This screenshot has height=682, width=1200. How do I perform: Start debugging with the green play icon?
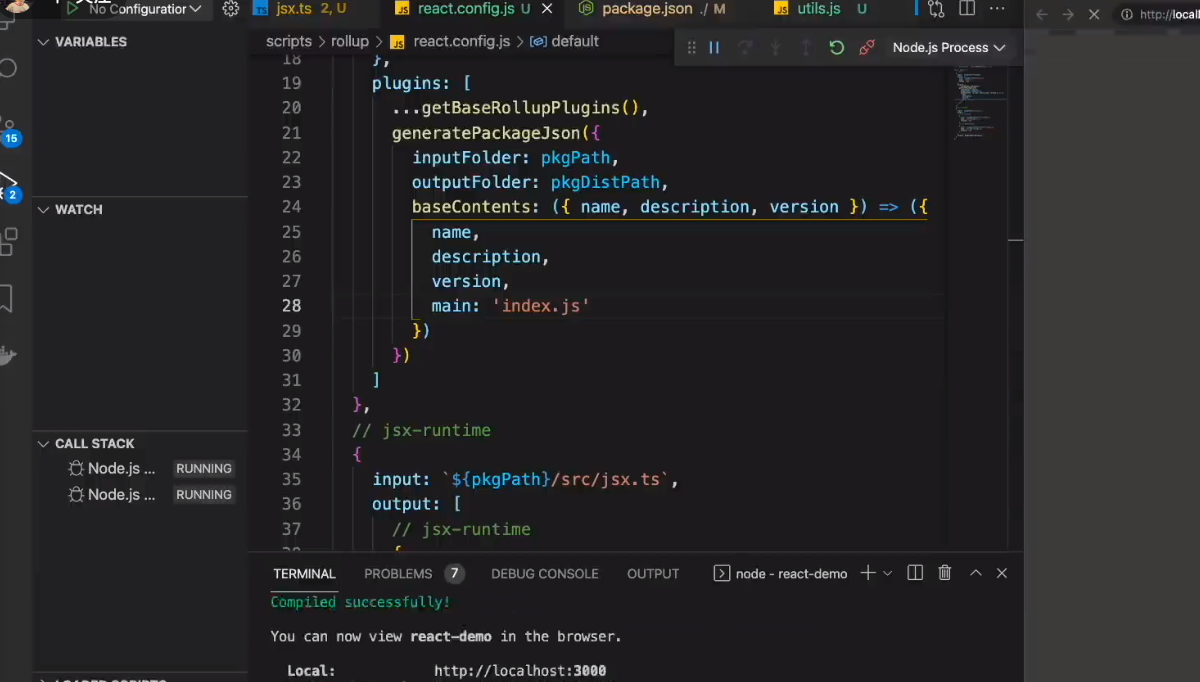pyautogui.click(x=72, y=9)
